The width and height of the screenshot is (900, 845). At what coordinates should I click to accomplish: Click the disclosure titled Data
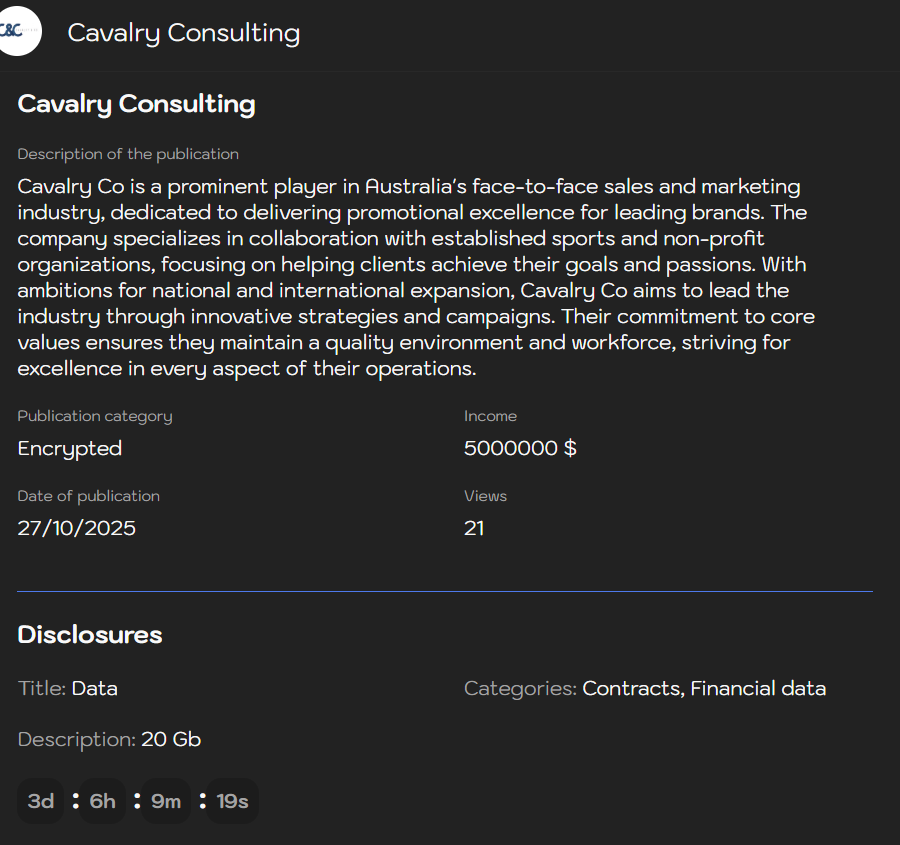tap(96, 688)
